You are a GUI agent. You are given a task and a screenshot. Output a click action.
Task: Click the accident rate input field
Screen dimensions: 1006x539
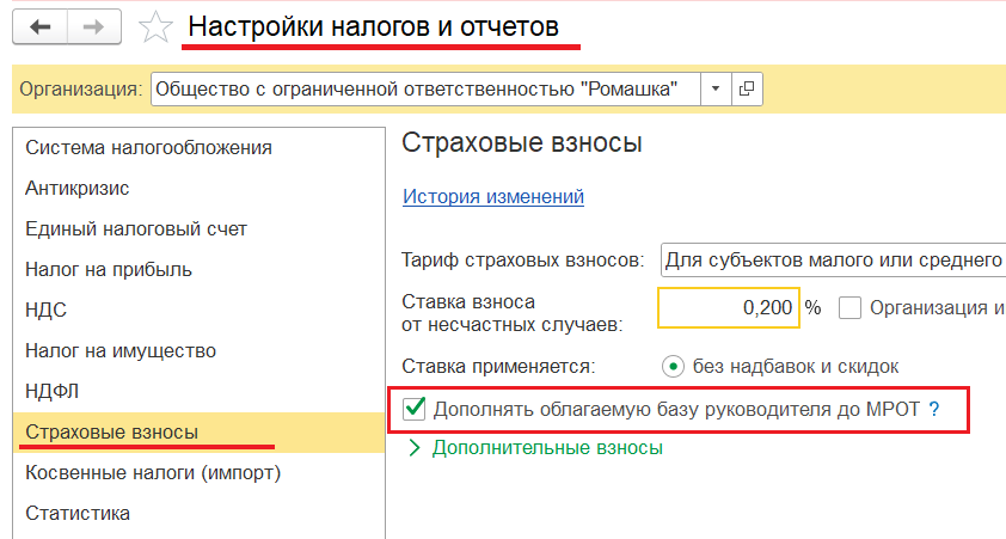[728, 308]
